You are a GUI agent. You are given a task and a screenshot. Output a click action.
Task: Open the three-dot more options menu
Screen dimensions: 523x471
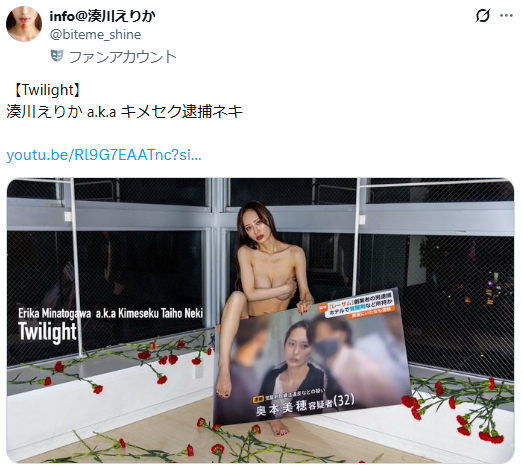506,15
